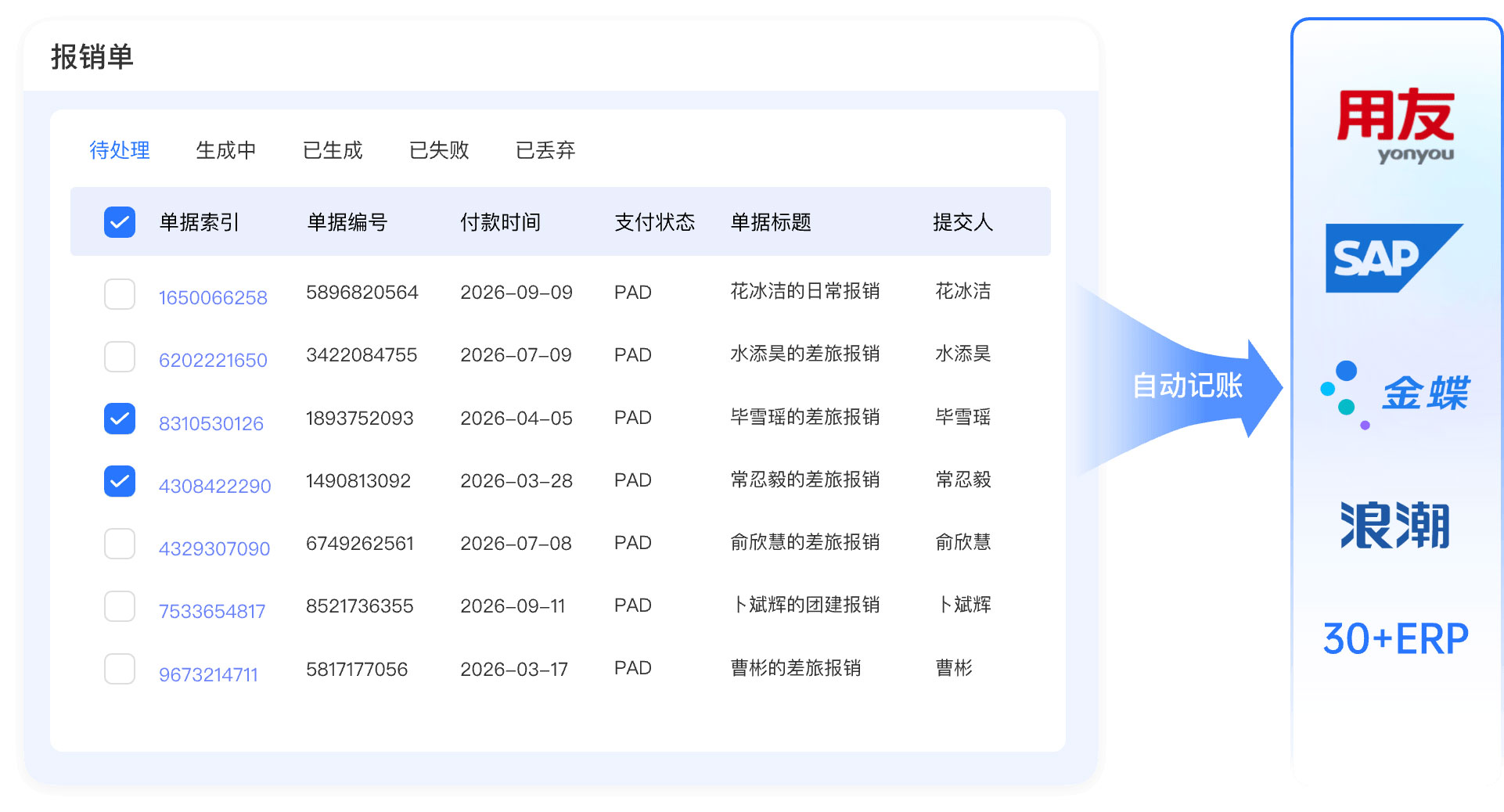Open document index 8310530126

[x=211, y=423]
